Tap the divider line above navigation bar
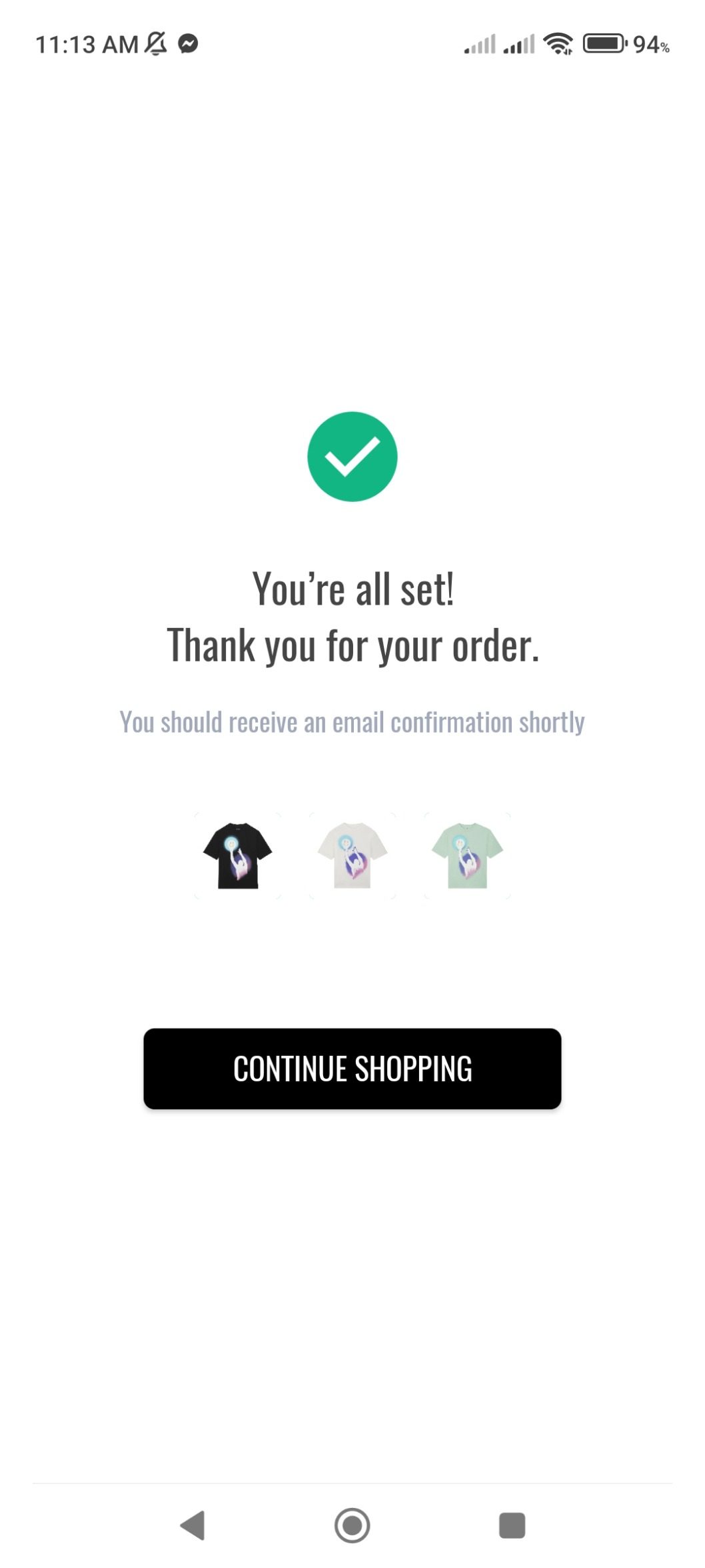705x1568 pixels. click(x=352, y=1483)
